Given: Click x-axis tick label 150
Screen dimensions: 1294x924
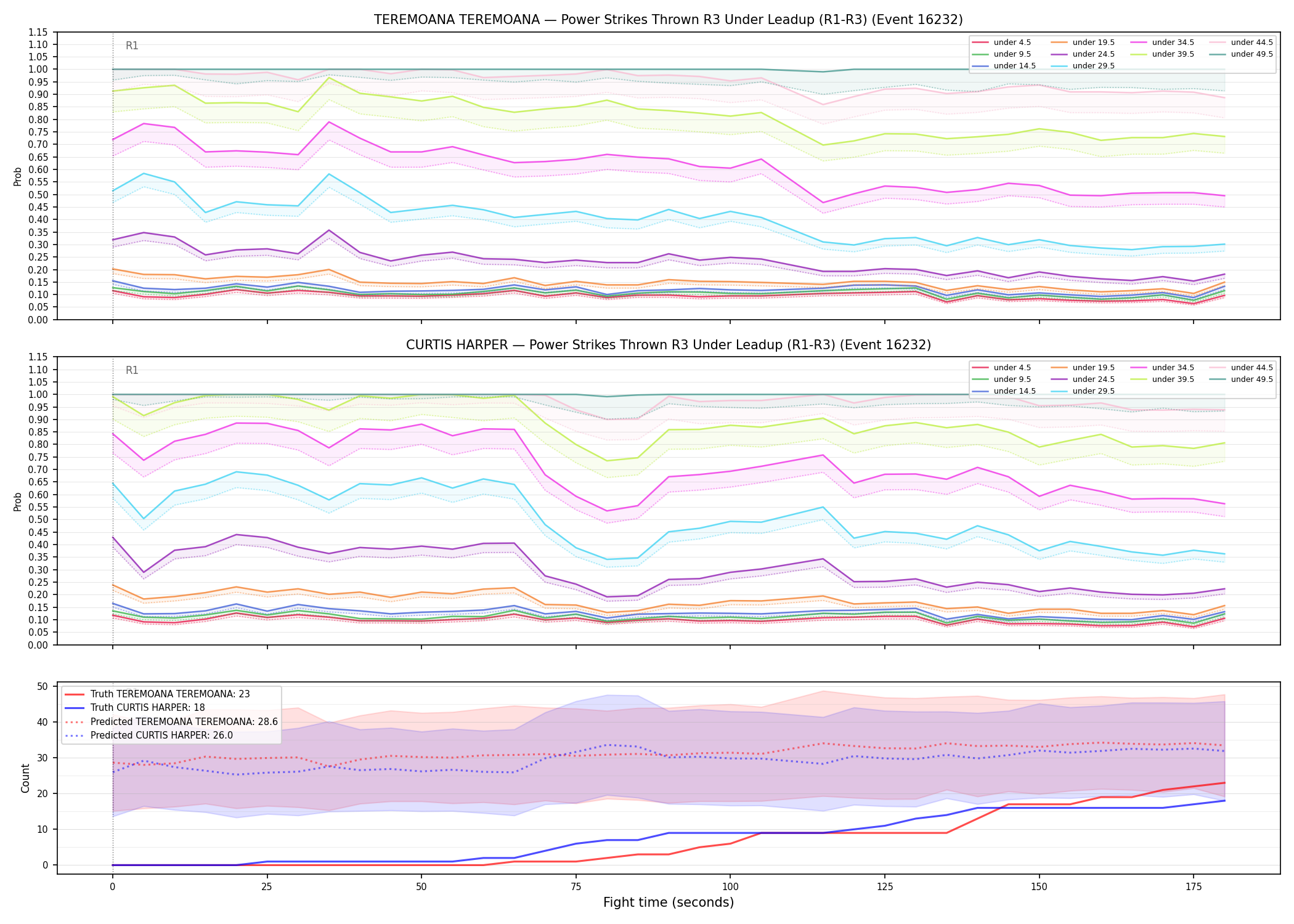Looking at the screenshot, I should click(x=1039, y=887).
